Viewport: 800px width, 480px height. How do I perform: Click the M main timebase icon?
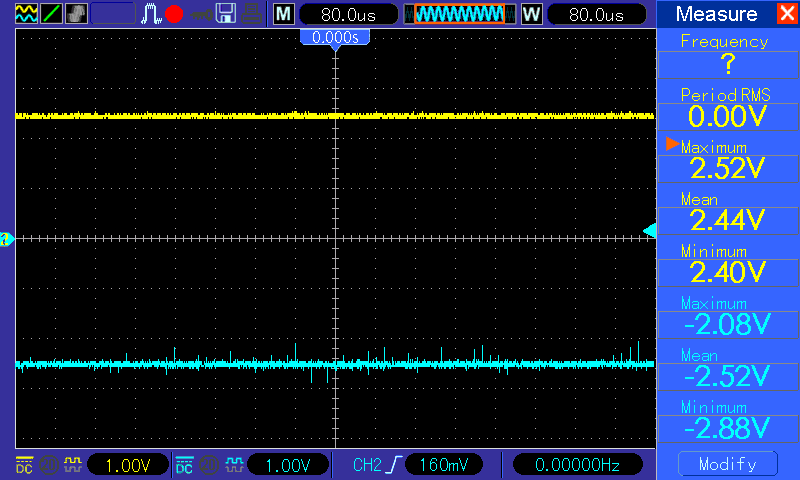click(x=284, y=14)
